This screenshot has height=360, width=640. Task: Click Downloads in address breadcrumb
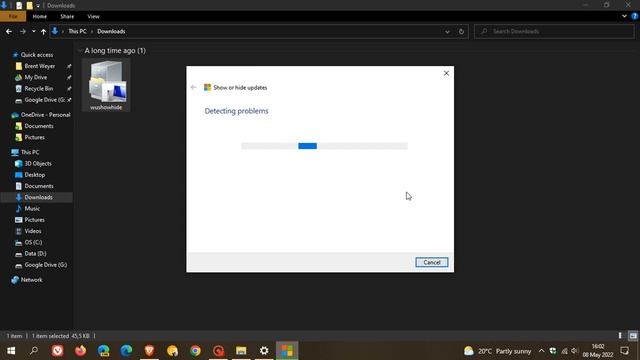click(111, 31)
